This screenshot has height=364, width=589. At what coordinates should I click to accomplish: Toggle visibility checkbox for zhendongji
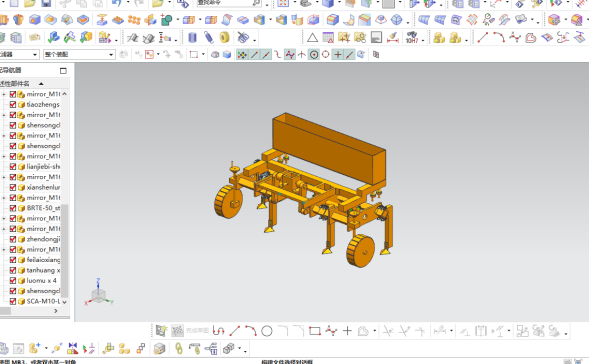click(13, 239)
